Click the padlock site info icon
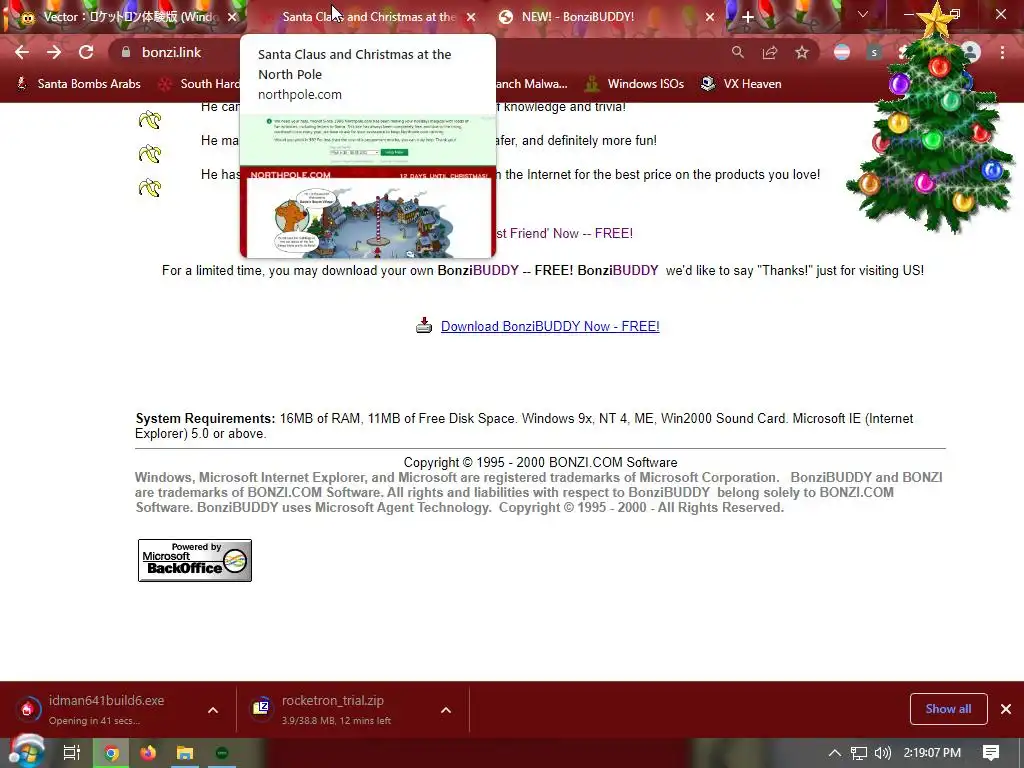The height and width of the screenshot is (768, 1024). (x=125, y=52)
